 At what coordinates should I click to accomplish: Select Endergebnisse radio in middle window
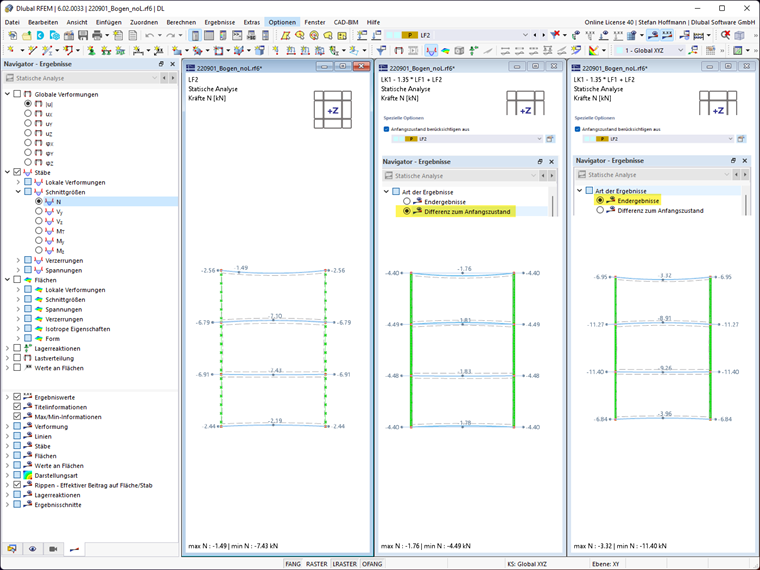coord(407,201)
